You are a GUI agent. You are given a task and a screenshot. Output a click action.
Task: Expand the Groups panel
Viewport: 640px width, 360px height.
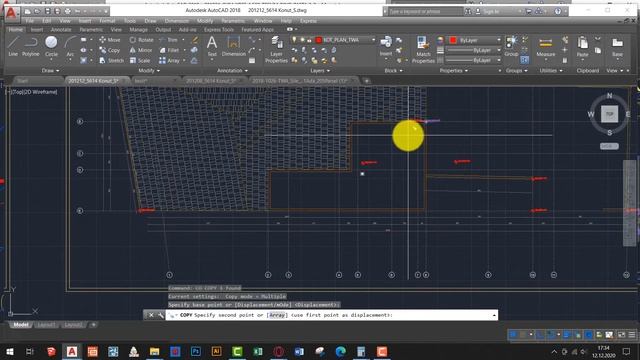tap(516, 71)
